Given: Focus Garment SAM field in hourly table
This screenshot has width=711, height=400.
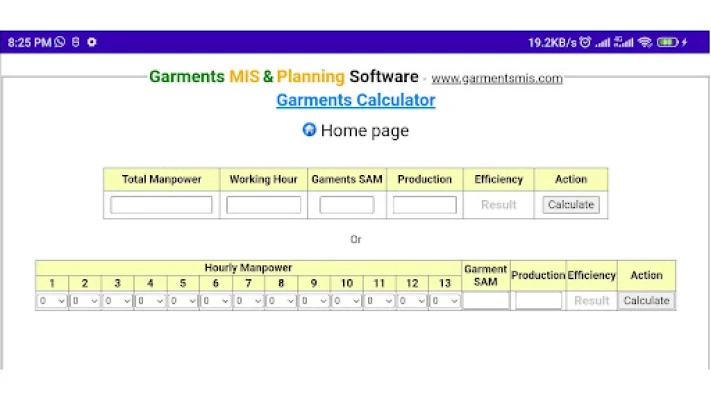Looking at the screenshot, I should coord(486,300).
